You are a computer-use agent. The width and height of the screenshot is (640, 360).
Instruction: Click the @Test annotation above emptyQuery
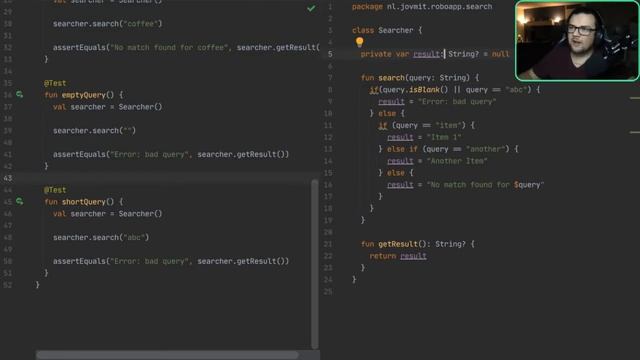(x=55, y=83)
